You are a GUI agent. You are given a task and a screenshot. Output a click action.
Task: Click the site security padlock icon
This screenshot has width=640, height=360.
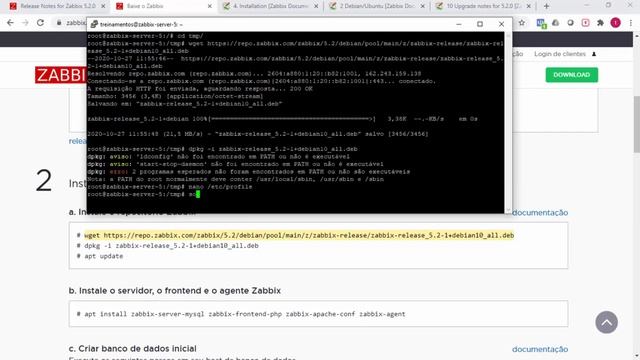pos(59,23)
